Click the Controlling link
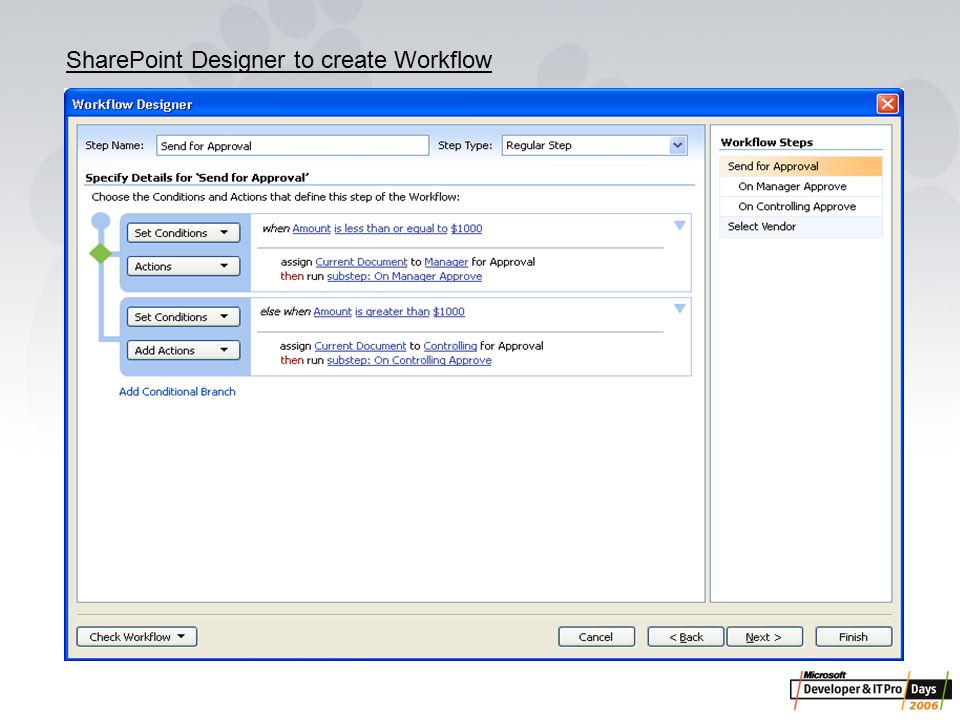 tap(450, 346)
